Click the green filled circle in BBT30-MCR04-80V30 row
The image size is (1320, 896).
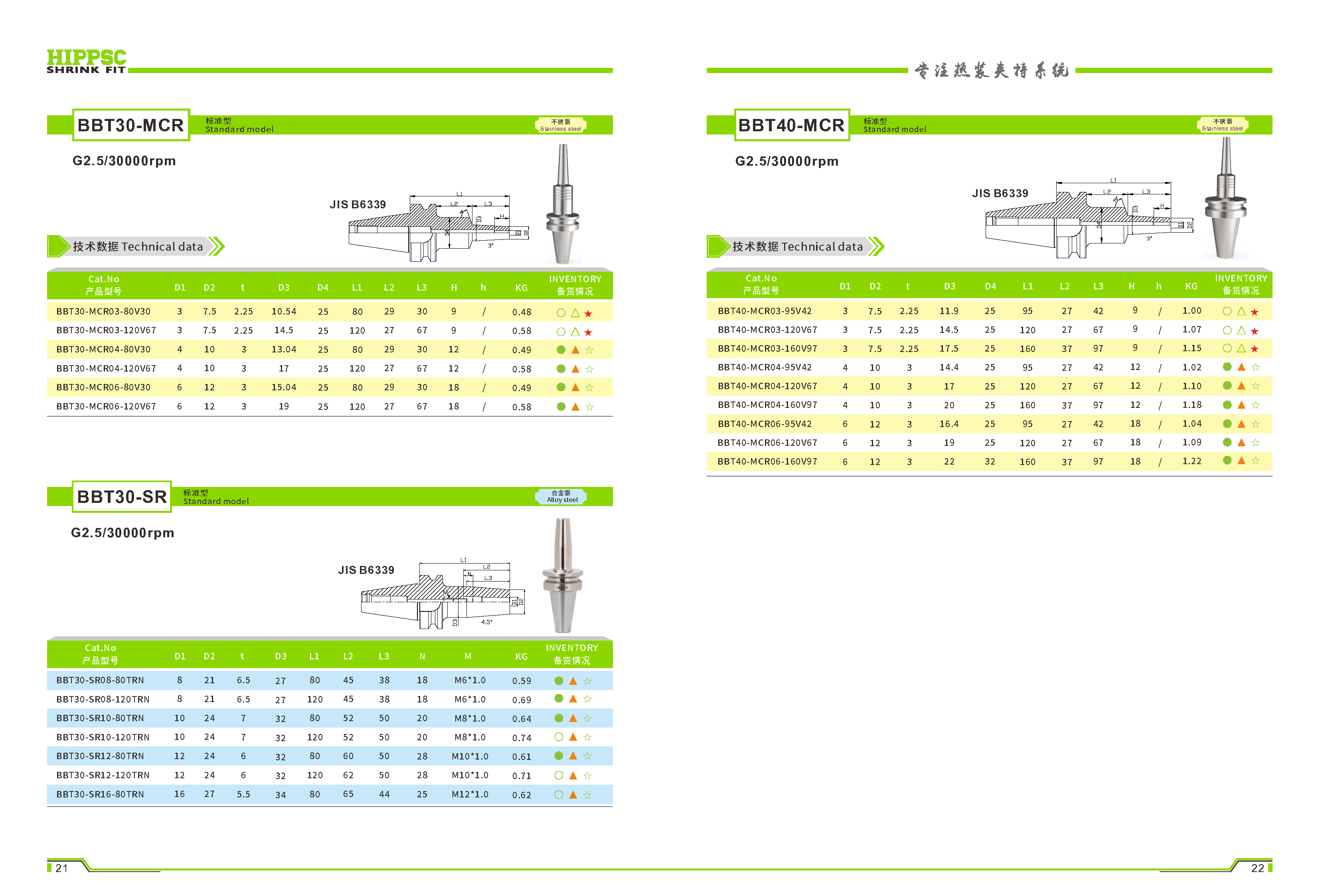[x=561, y=350]
